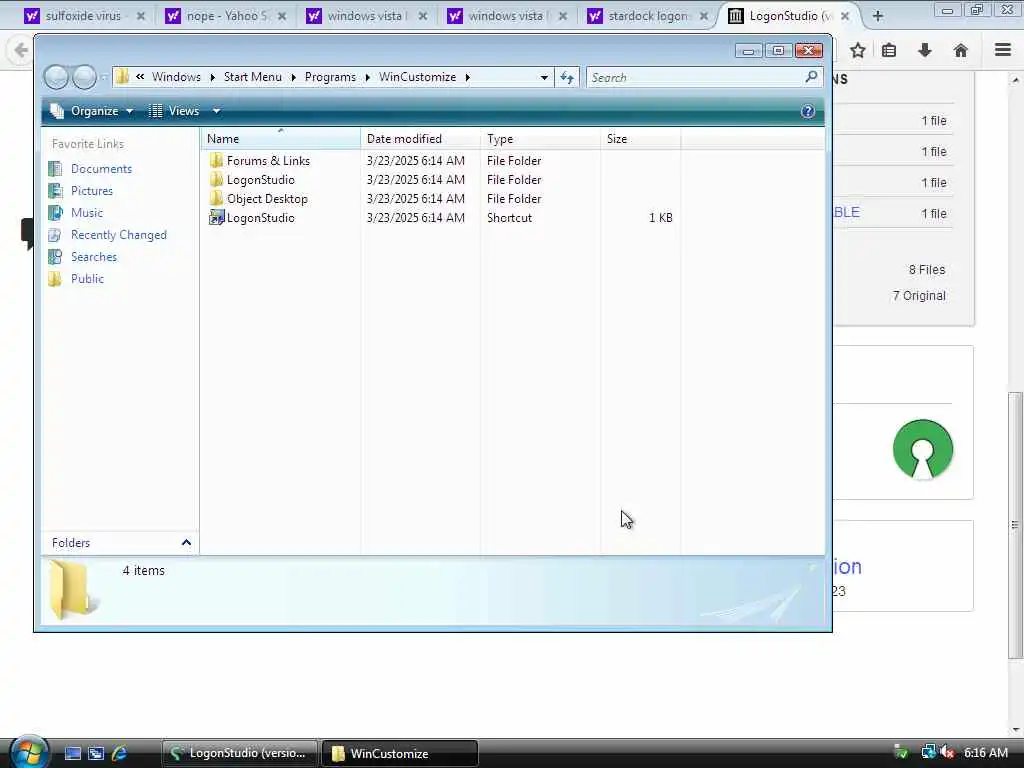Image resolution: width=1024 pixels, height=768 pixels.
Task: Click the green keyhole logo on the web page
Action: pyautogui.click(x=923, y=449)
